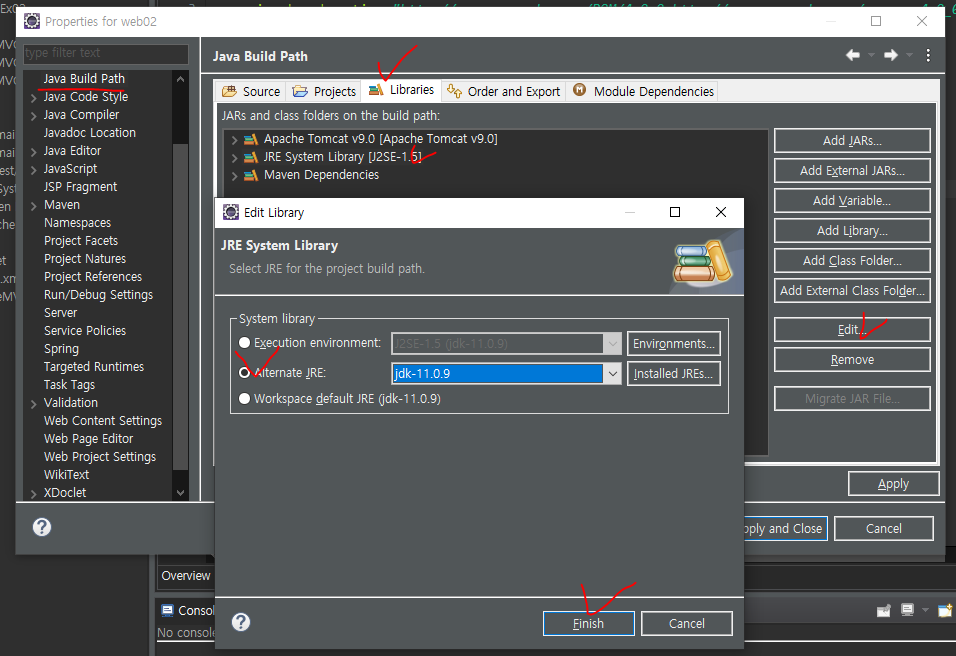Click the Add Class Folder... button
This screenshot has width=956, height=656.
coord(852,260)
